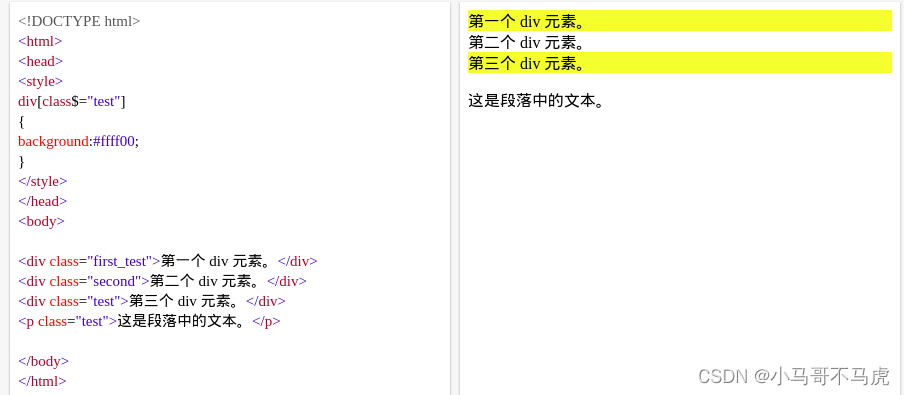904x395 pixels.
Task: Select the div class="test" code line
Action: tap(152, 301)
